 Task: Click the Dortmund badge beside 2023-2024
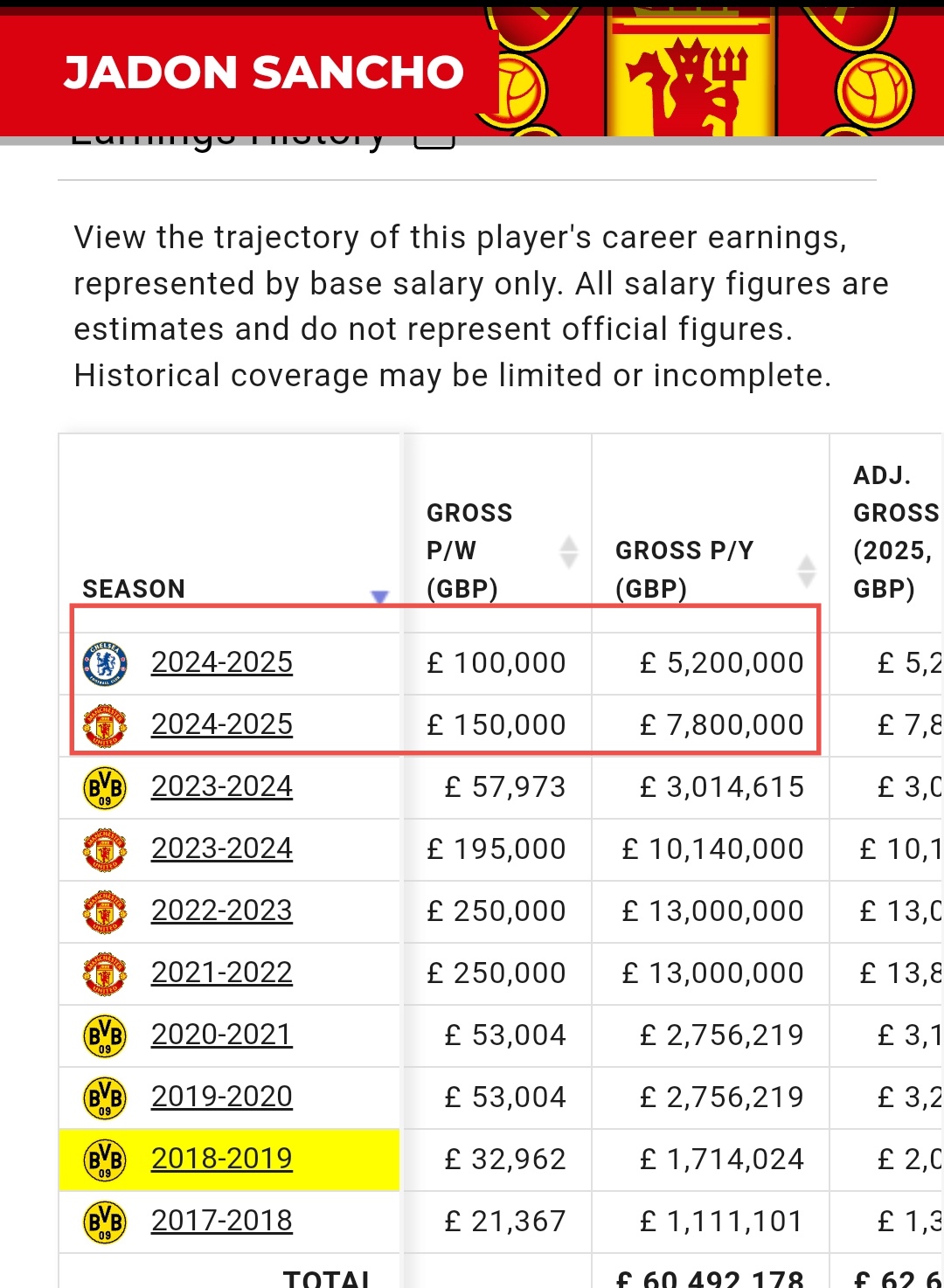coord(105,788)
